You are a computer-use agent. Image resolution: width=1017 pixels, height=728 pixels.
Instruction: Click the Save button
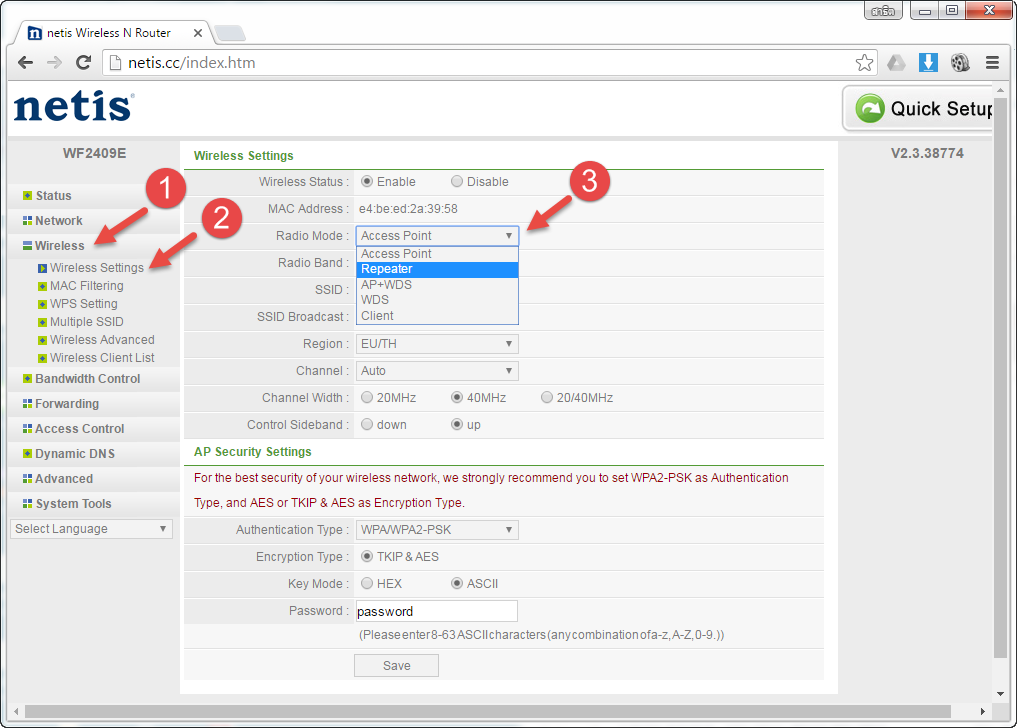tap(396, 666)
